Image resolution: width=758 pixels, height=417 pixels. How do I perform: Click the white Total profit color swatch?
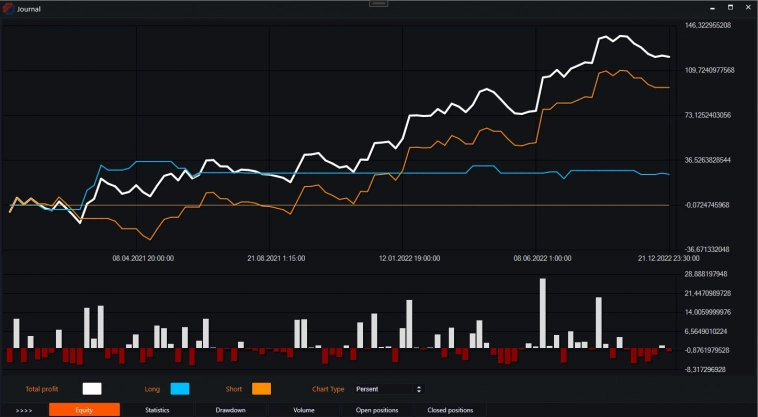(x=92, y=388)
